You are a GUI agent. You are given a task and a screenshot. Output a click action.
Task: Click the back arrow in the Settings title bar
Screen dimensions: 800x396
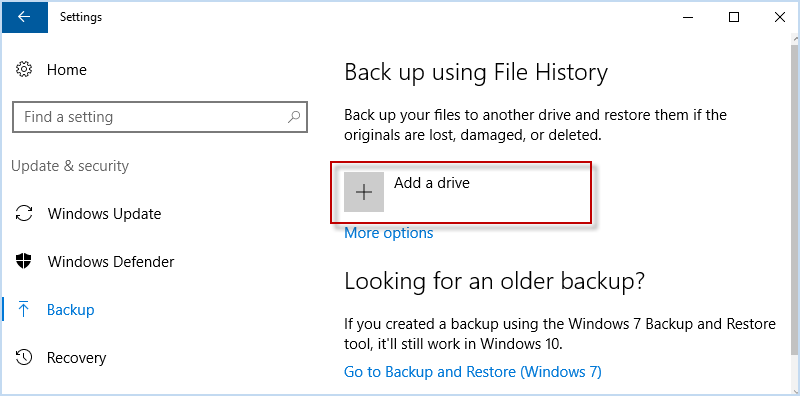24,17
